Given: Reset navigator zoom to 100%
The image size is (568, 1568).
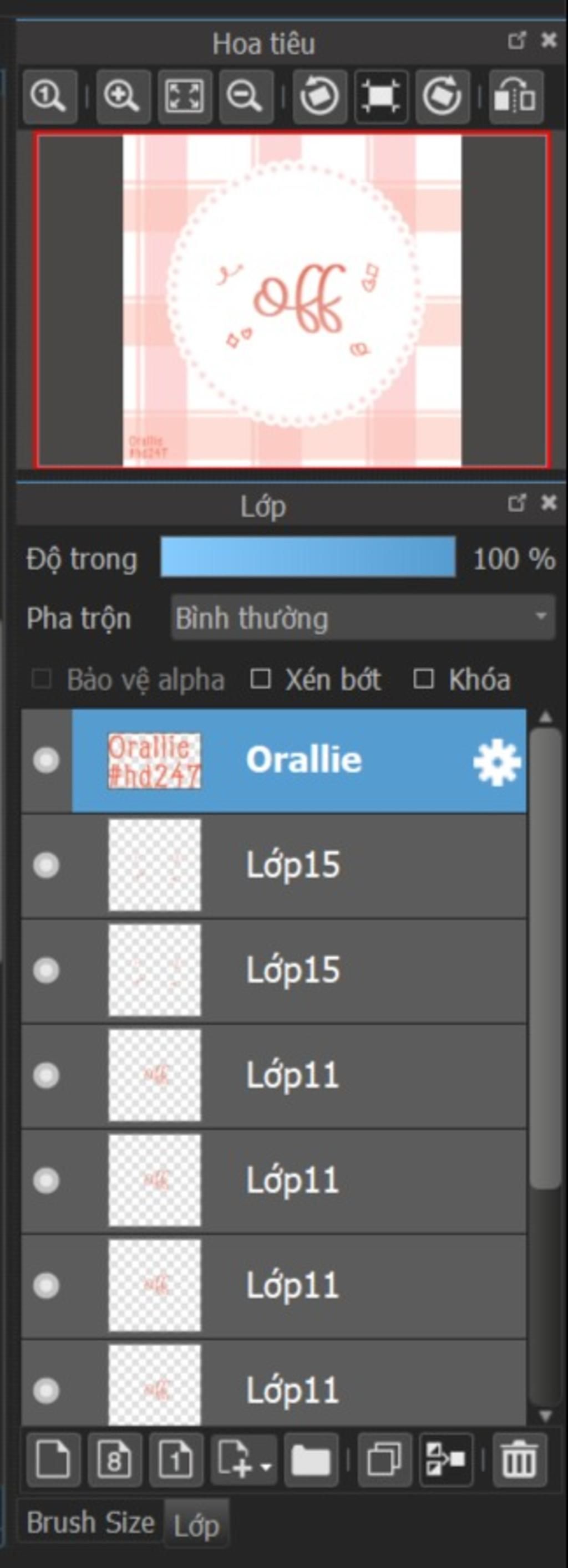Looking at the screenshot, I should tap(50, 96).
